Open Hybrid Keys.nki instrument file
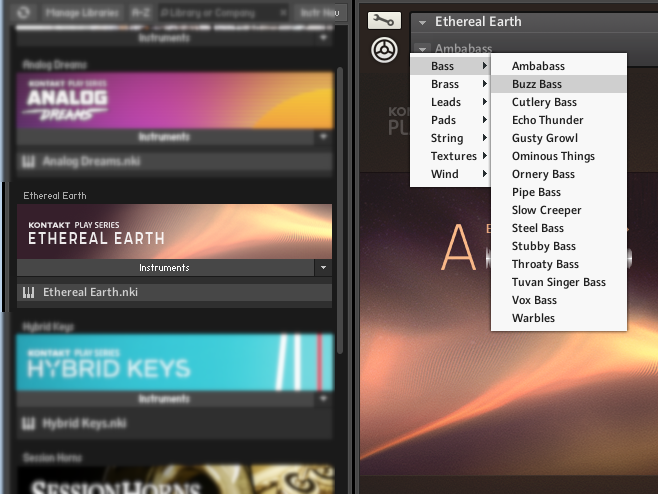The width and height of the screenshot is (658, 494). (x=175, y=424)
